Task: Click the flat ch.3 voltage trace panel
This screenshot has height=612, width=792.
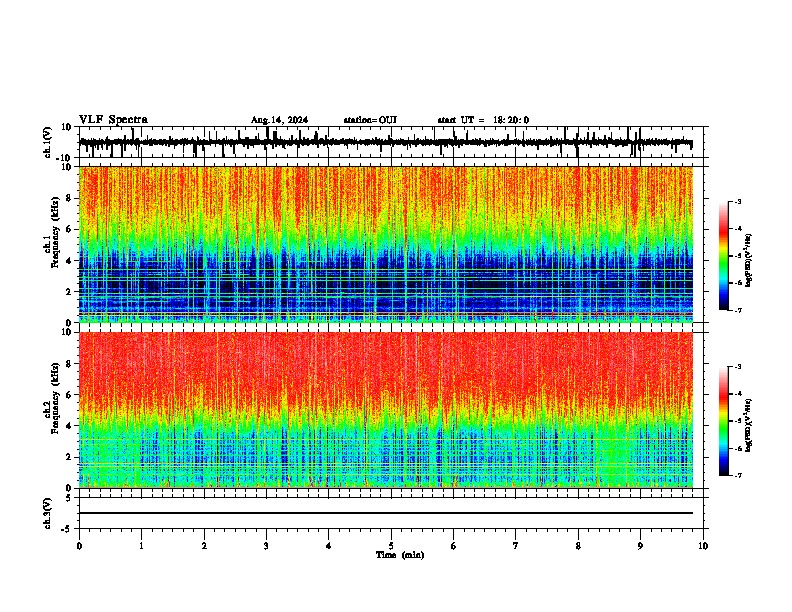Action: coord(391,513)
